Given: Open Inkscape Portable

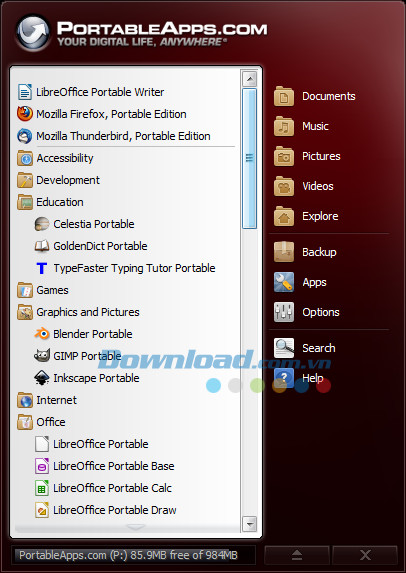Looking at the screenshot, I should [87, 378].
